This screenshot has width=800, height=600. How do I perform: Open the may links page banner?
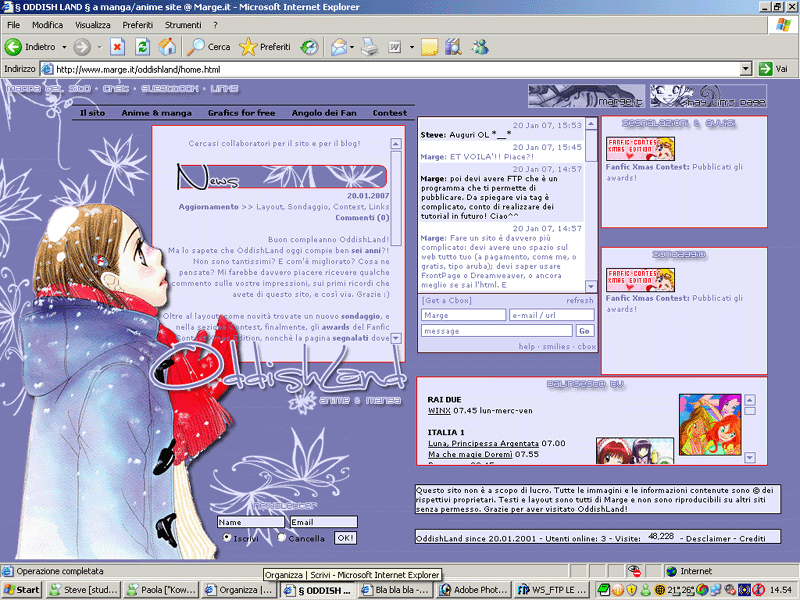(x=709, y=96)
